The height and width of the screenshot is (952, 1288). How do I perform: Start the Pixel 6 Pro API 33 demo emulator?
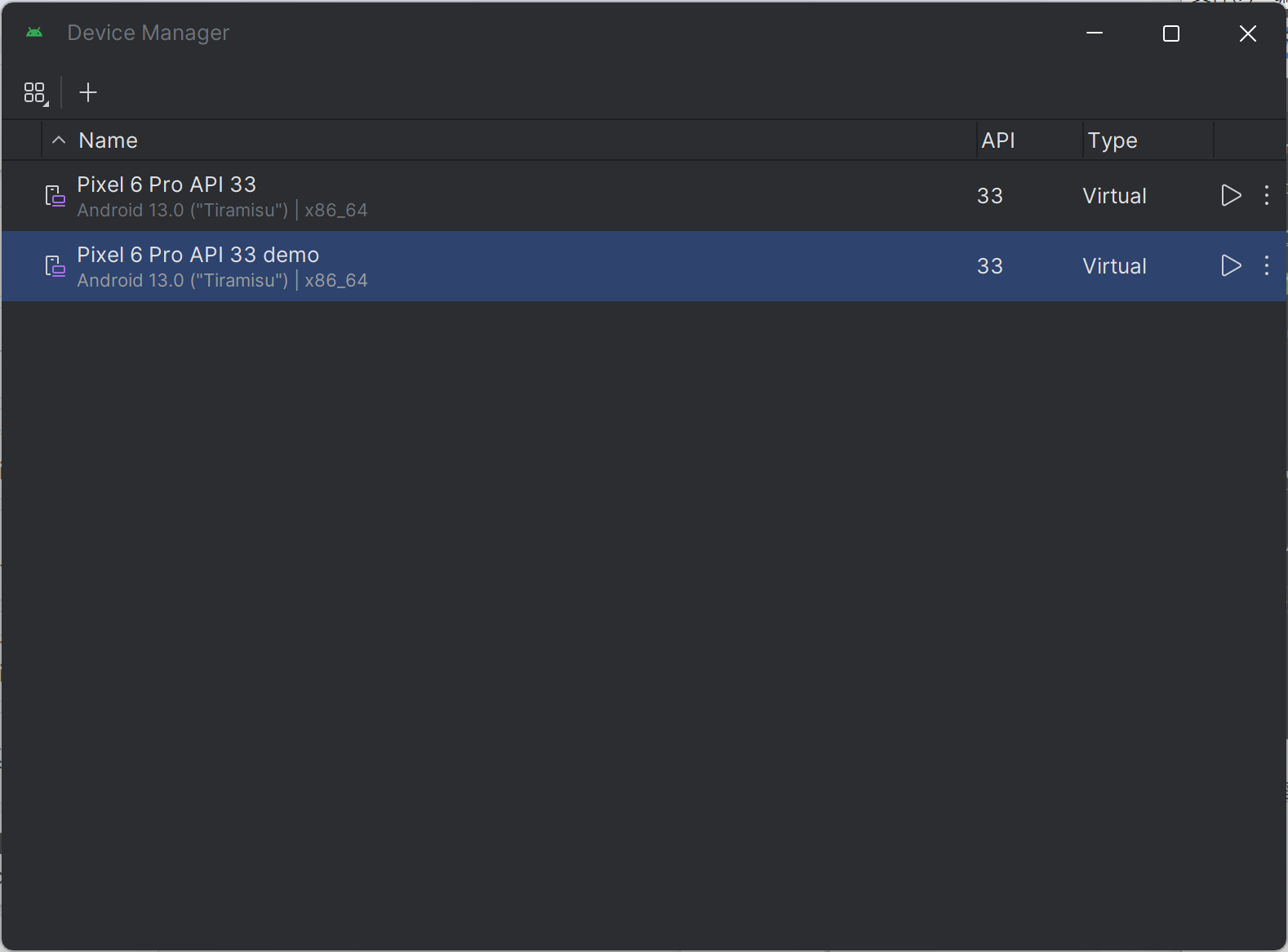1231,266
